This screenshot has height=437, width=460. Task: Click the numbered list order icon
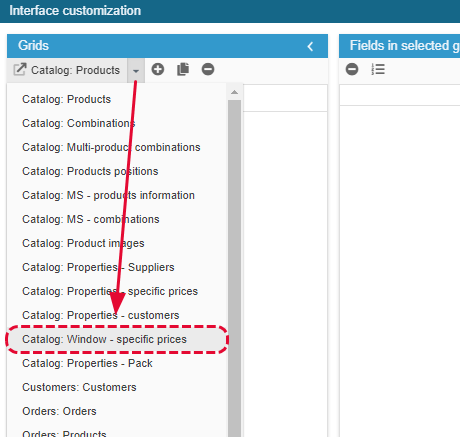(378, 69)
